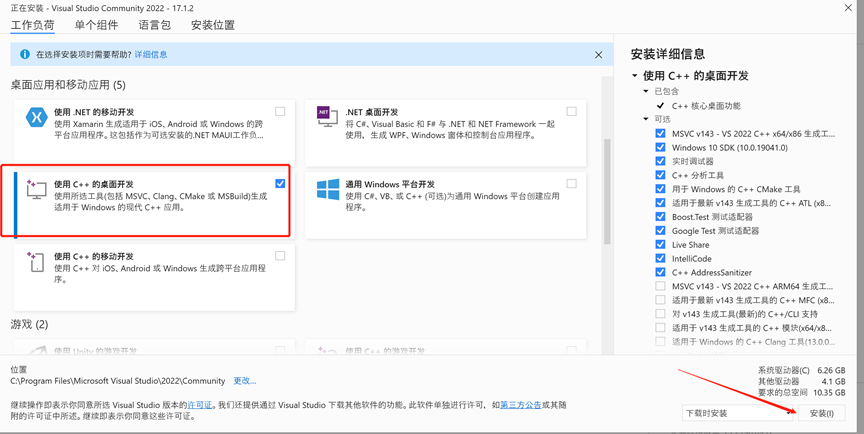Image resolution: width=864 pixels, height=434 pixels.
Task: Switch to the 语言包 tab
Action: click(x=155, y=25)
